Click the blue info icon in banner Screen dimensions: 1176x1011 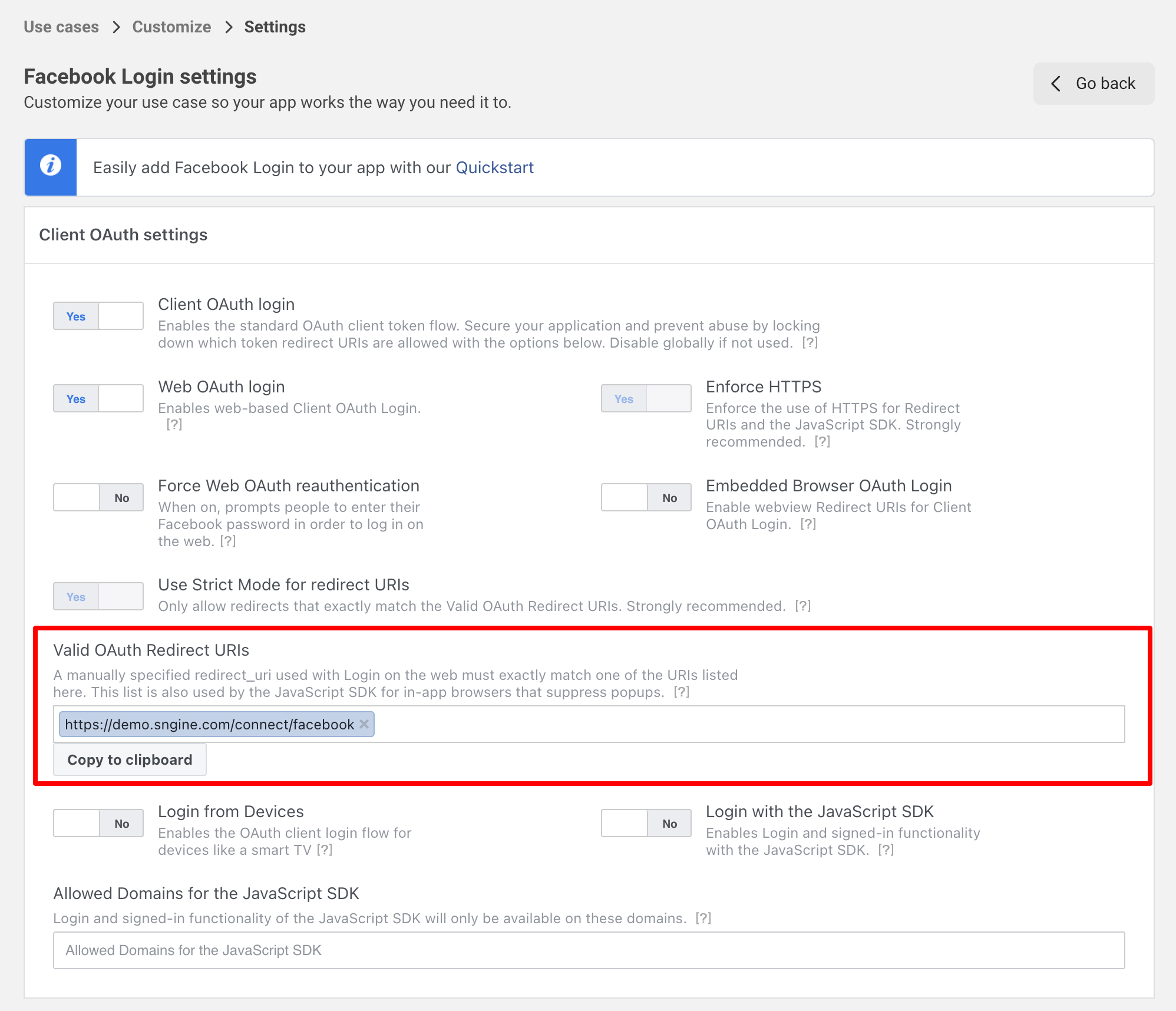(x=51, y=167)
